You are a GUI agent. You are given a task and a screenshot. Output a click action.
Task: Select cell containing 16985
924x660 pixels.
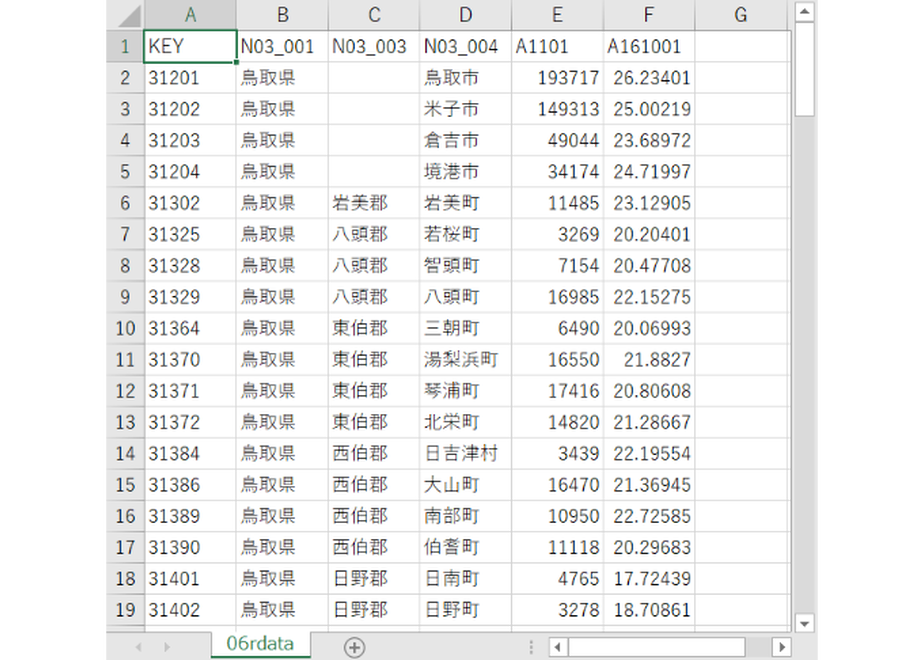point(557,297)
